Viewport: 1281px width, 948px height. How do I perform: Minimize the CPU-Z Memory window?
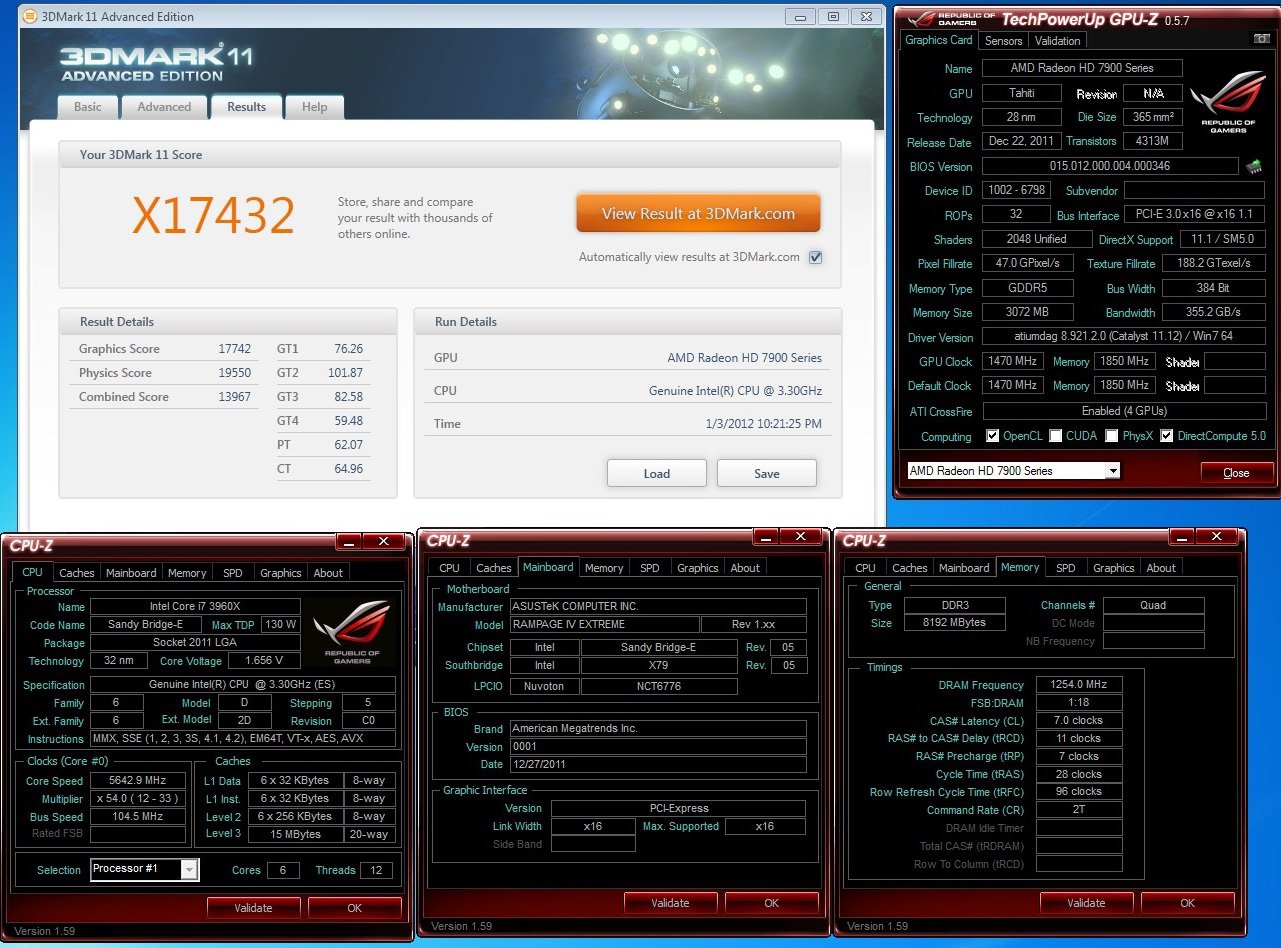(1183, 538)
